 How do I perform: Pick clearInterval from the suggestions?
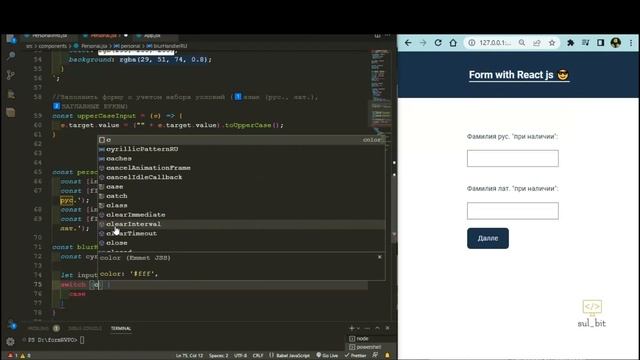pyautogui.click(x=241, y=224)
